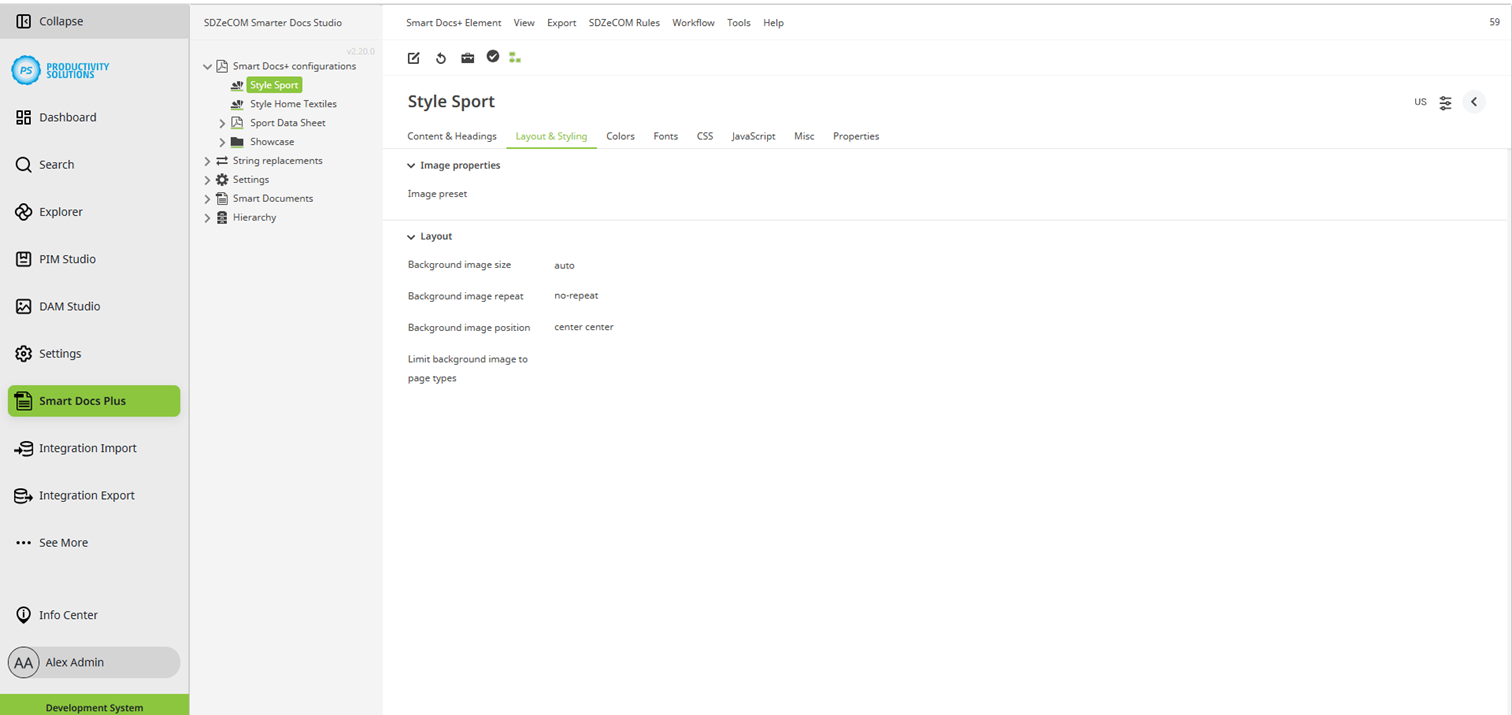Open the Help menu

773,23
